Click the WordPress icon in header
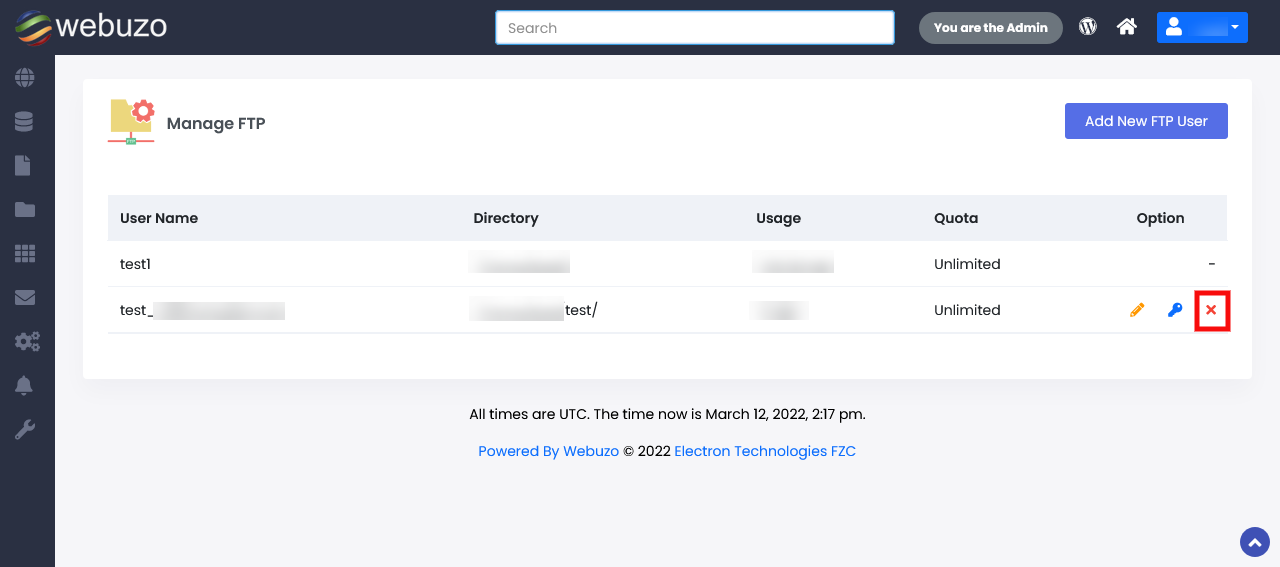The width and height of the screenshot is (1280, 567). (1088, 27)
